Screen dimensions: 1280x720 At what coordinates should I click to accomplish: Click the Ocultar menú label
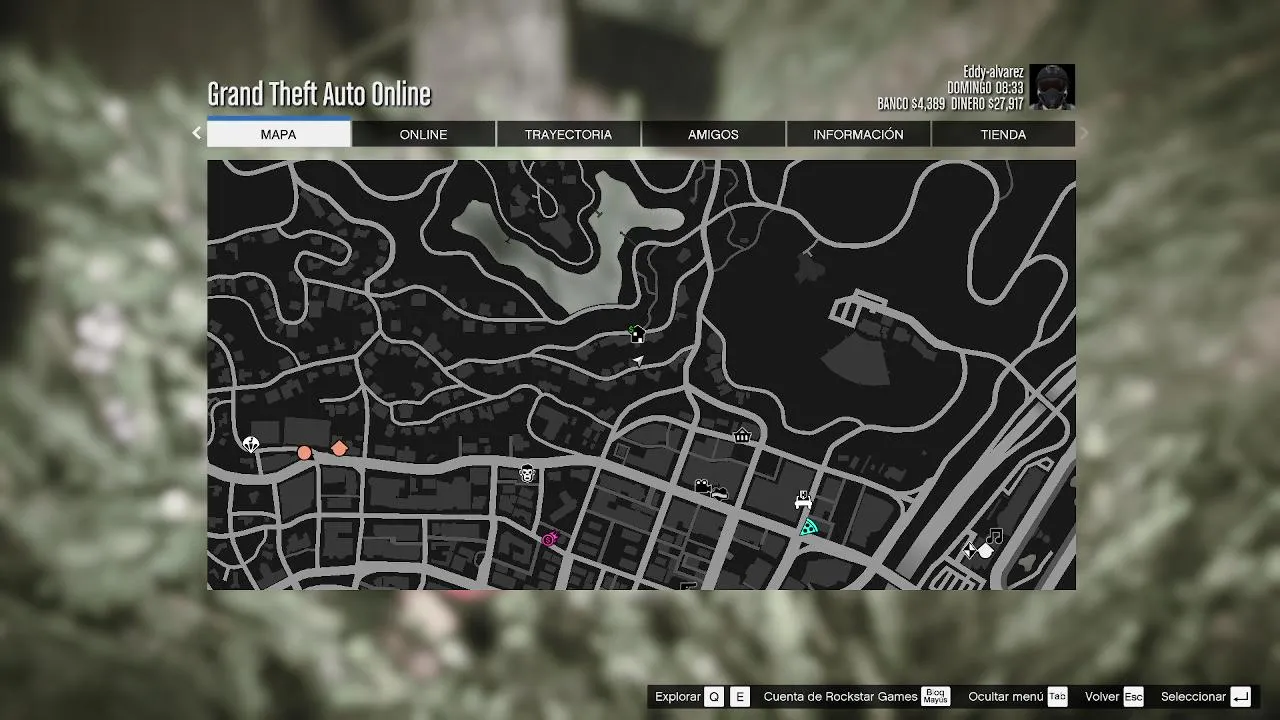pos(1005,697)
